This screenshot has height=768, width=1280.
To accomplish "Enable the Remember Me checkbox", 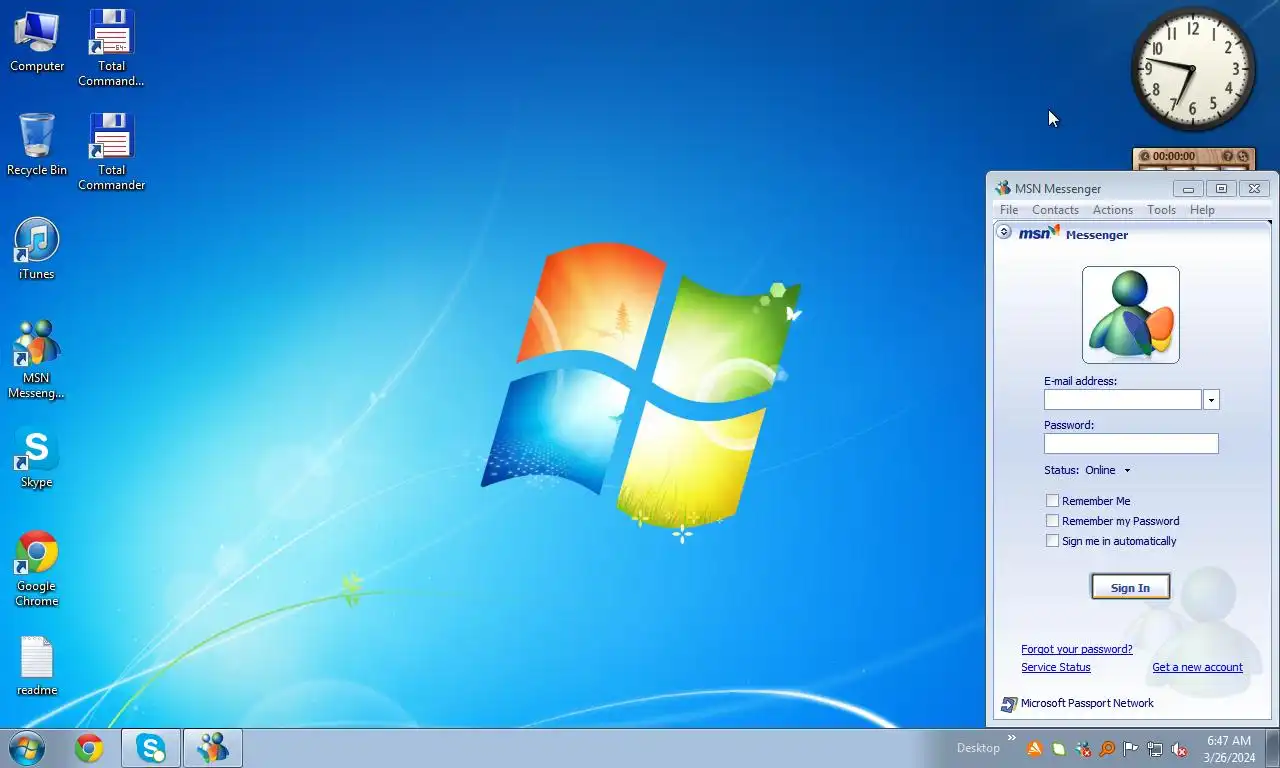I will pos(1052,501).
